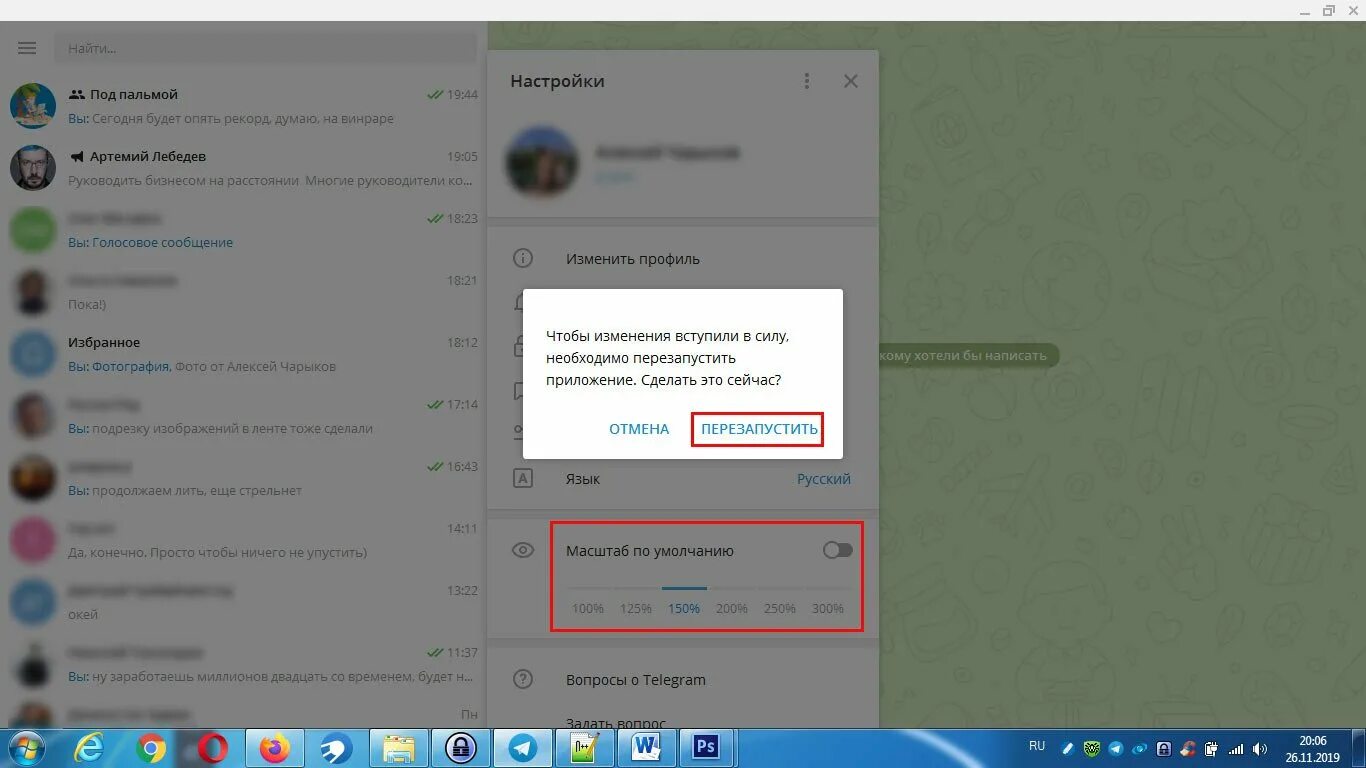Click the question mark help icon
This screenshot has width=1366, height=768.
[523, 680]
